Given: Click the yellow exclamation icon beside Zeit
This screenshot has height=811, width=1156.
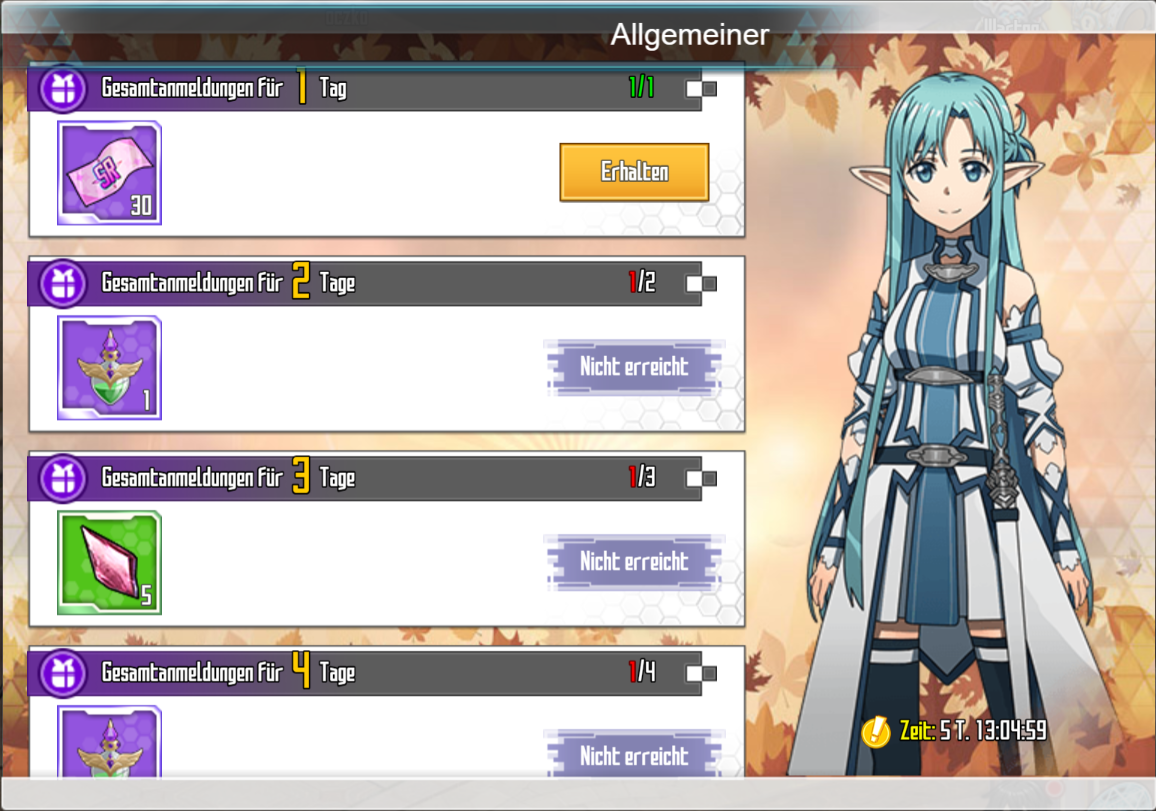Looking at the screenshot, I should (876, 731).
